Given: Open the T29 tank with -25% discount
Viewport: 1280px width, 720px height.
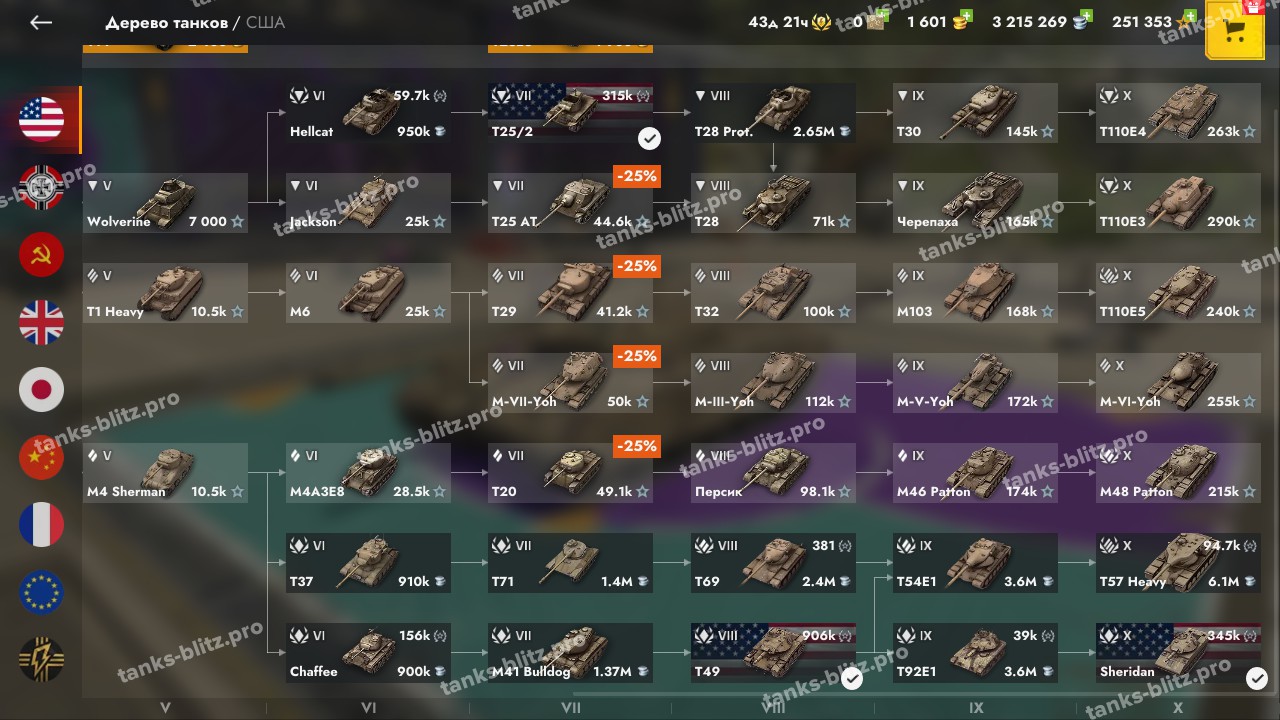Looking at the screenshot, I should tap(570, 293).
